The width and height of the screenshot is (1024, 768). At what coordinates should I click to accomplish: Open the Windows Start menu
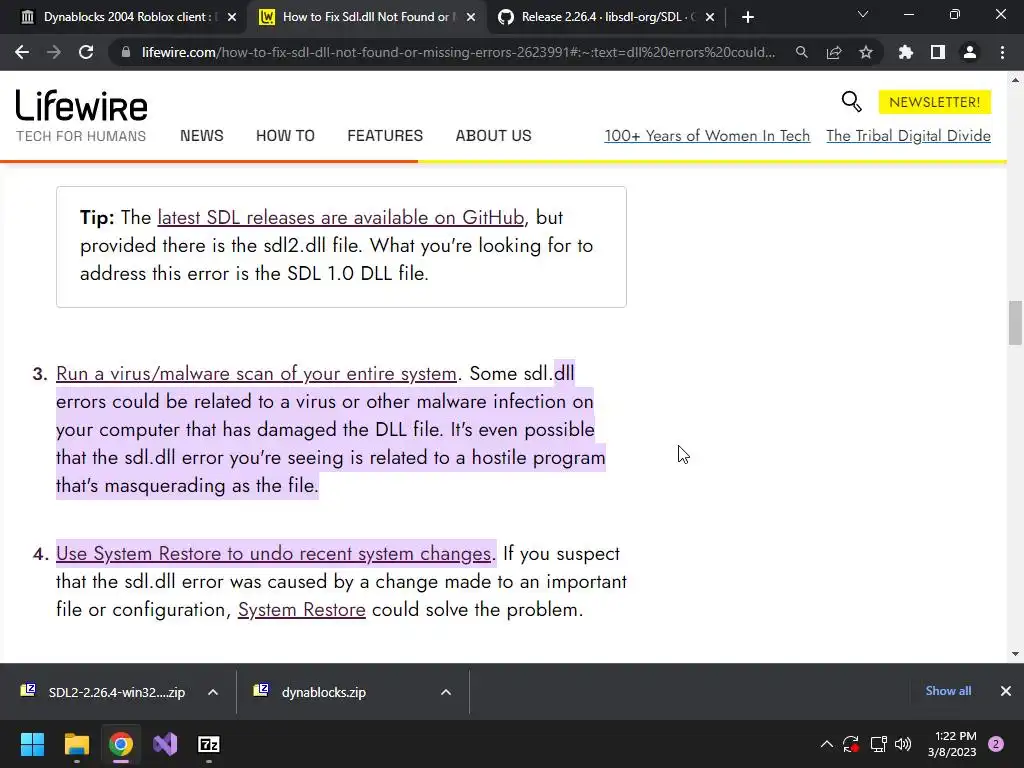coord(32,744)
